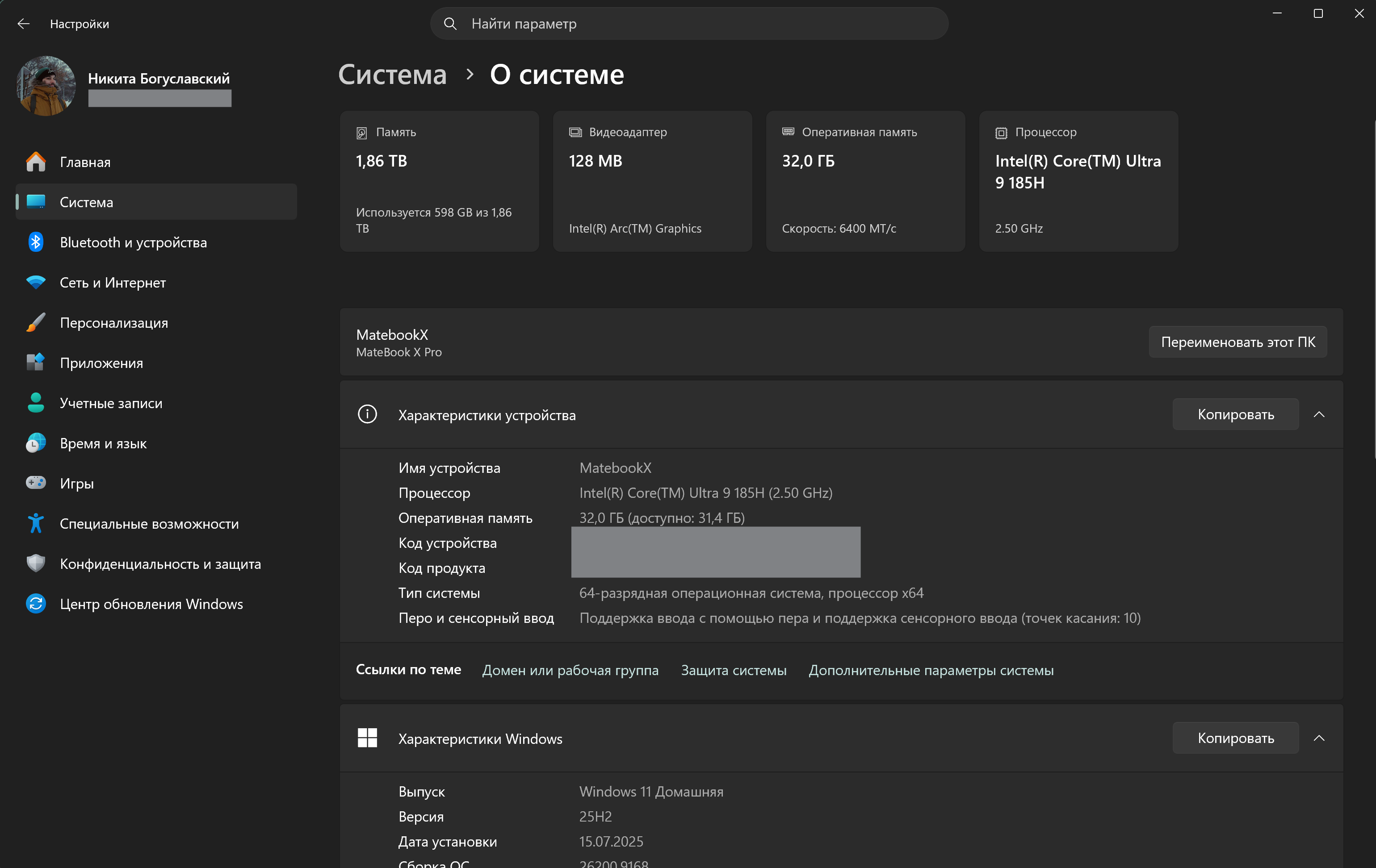Copy Windows specifications with Копировать

[x=1235, y=738]
